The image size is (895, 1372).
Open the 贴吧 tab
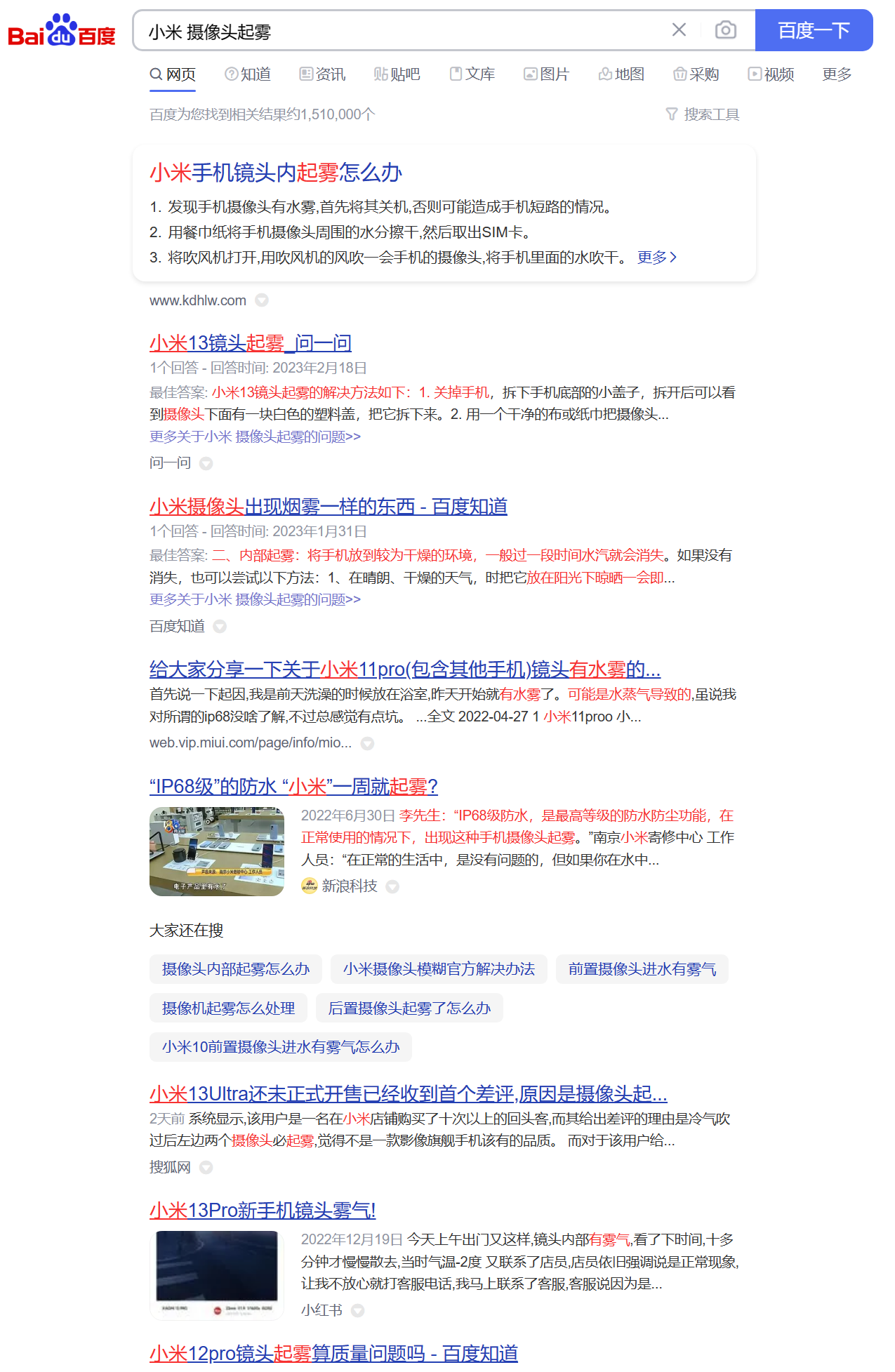tap(397, 74)
